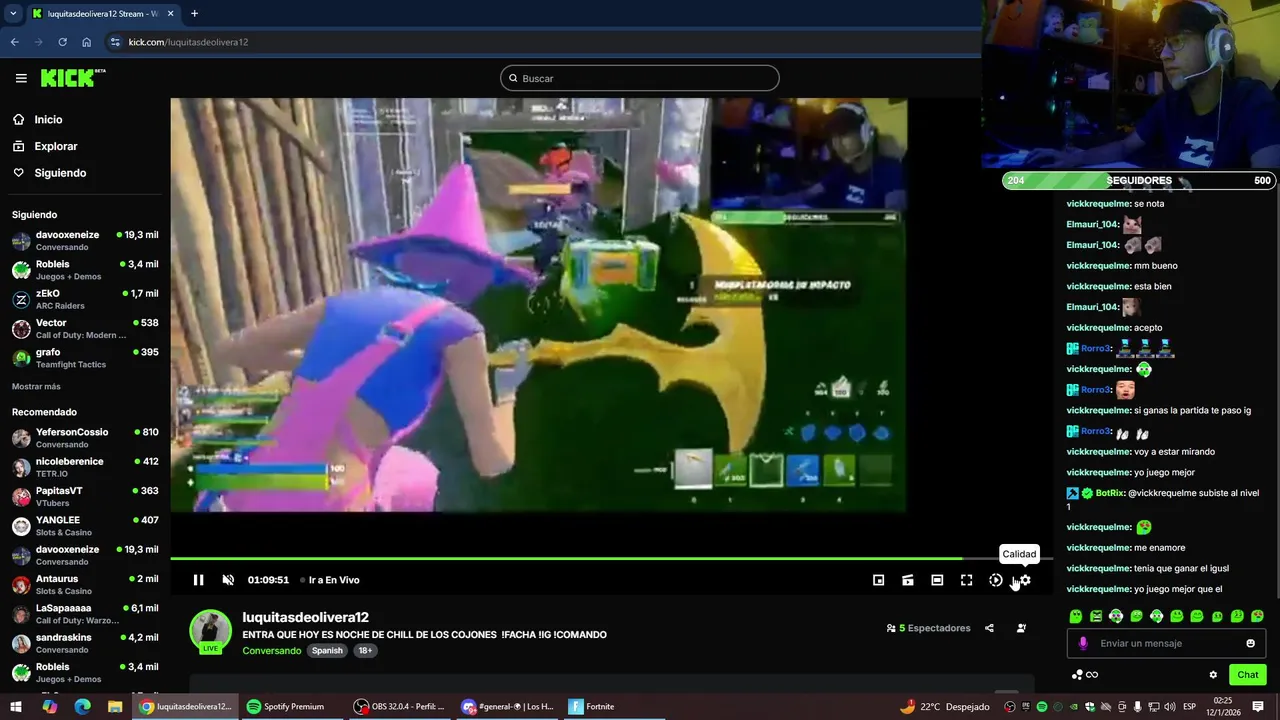Expand the browser tab search dropdown
This screenshot has height=720, width=1280.
click(x=13, y=14)
